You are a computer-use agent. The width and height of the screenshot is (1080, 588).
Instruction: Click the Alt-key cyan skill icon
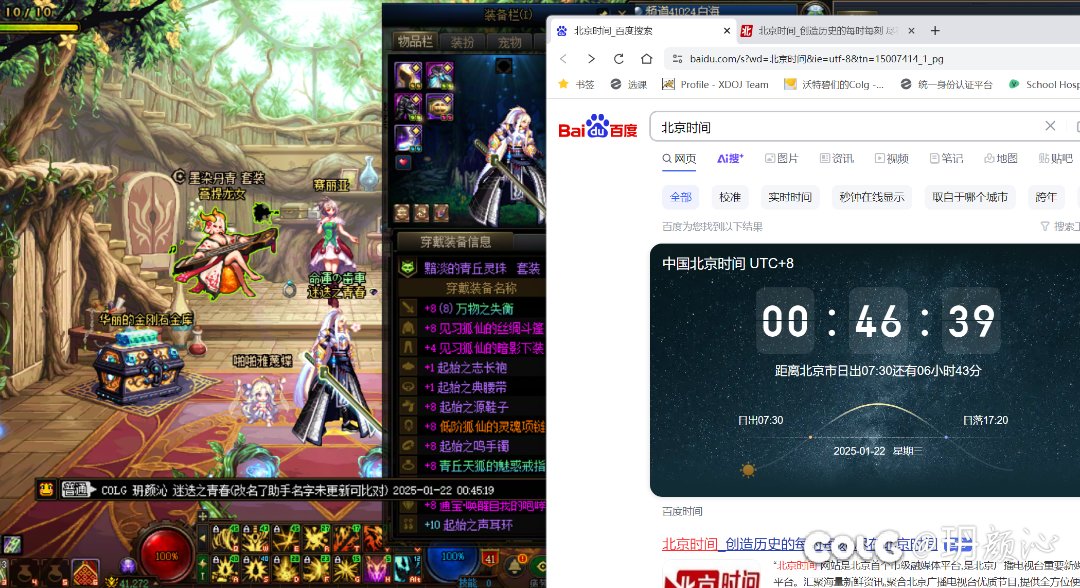click(x=406, y=569)
